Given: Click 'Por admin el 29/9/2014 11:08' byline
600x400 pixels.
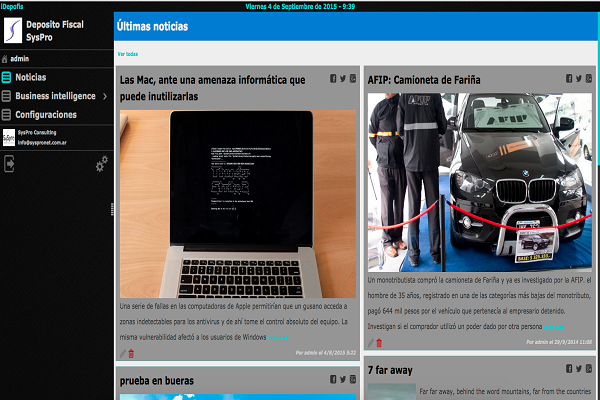Looking at the screenshot, I should click(x=559, y=342).
